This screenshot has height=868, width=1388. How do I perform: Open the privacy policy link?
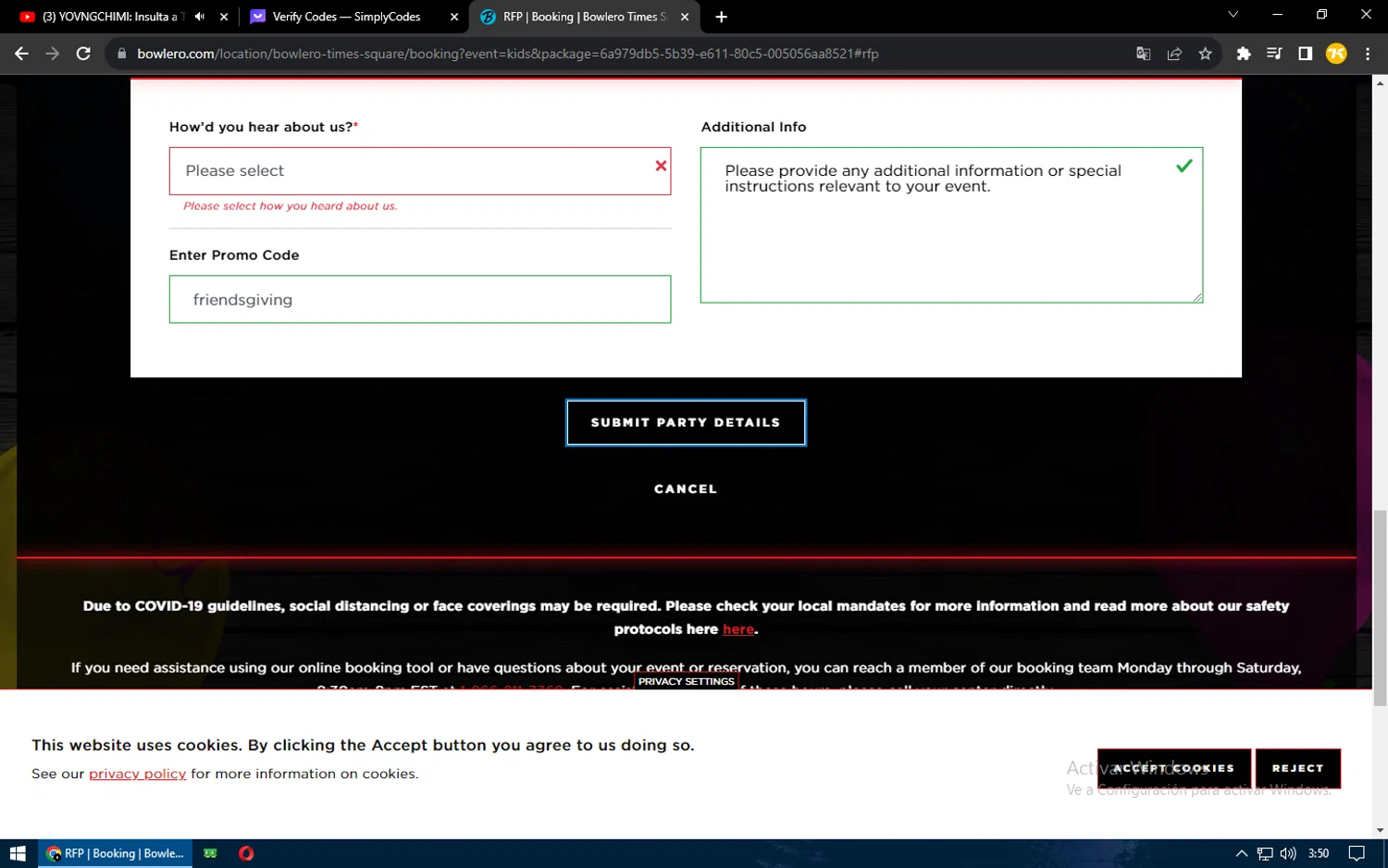pos(137,774)
